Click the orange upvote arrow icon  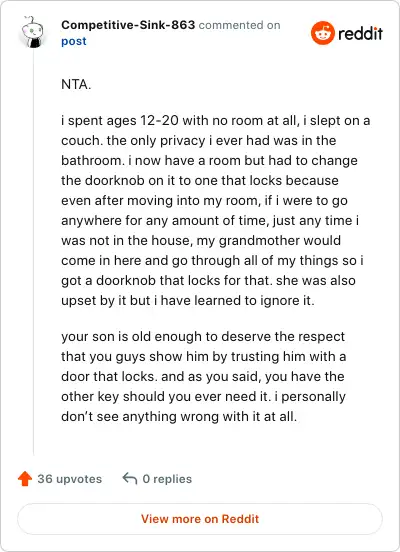25,479
